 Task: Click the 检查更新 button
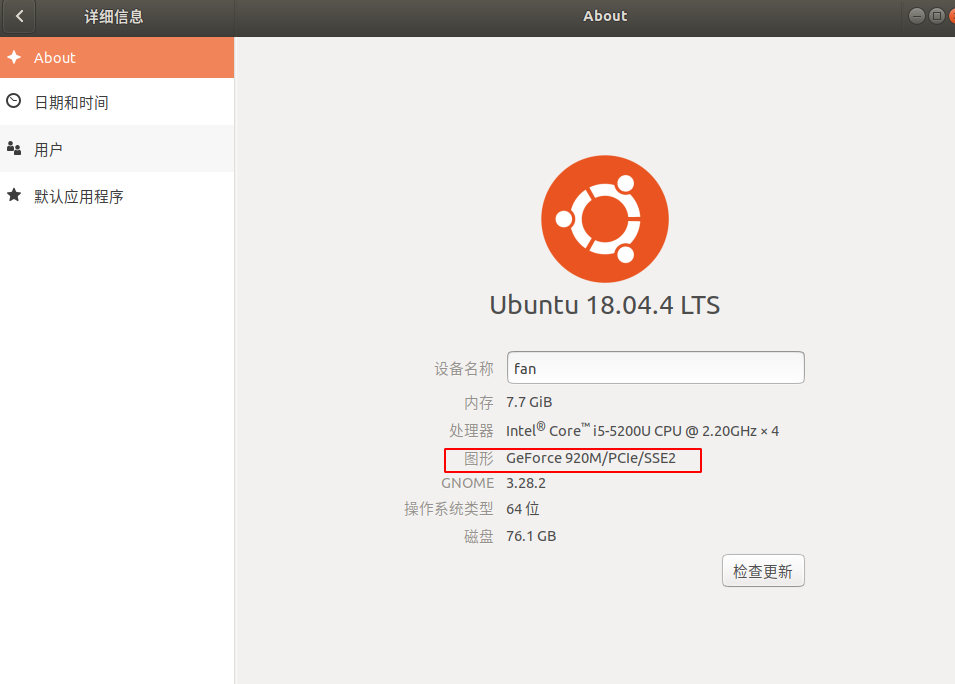[x=763, y=570]
